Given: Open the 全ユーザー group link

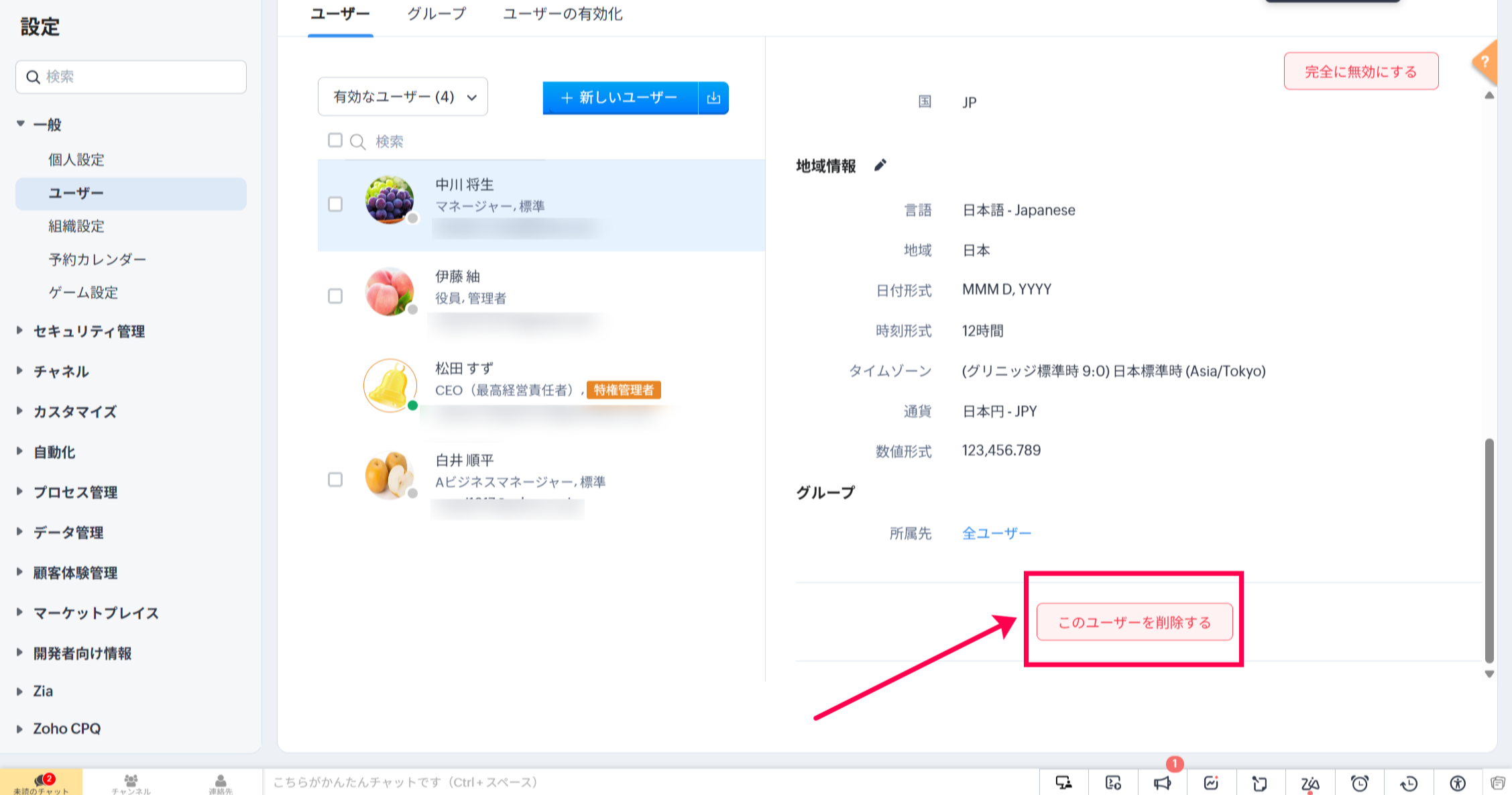Looking at the screenshot, I should (996, 533).
